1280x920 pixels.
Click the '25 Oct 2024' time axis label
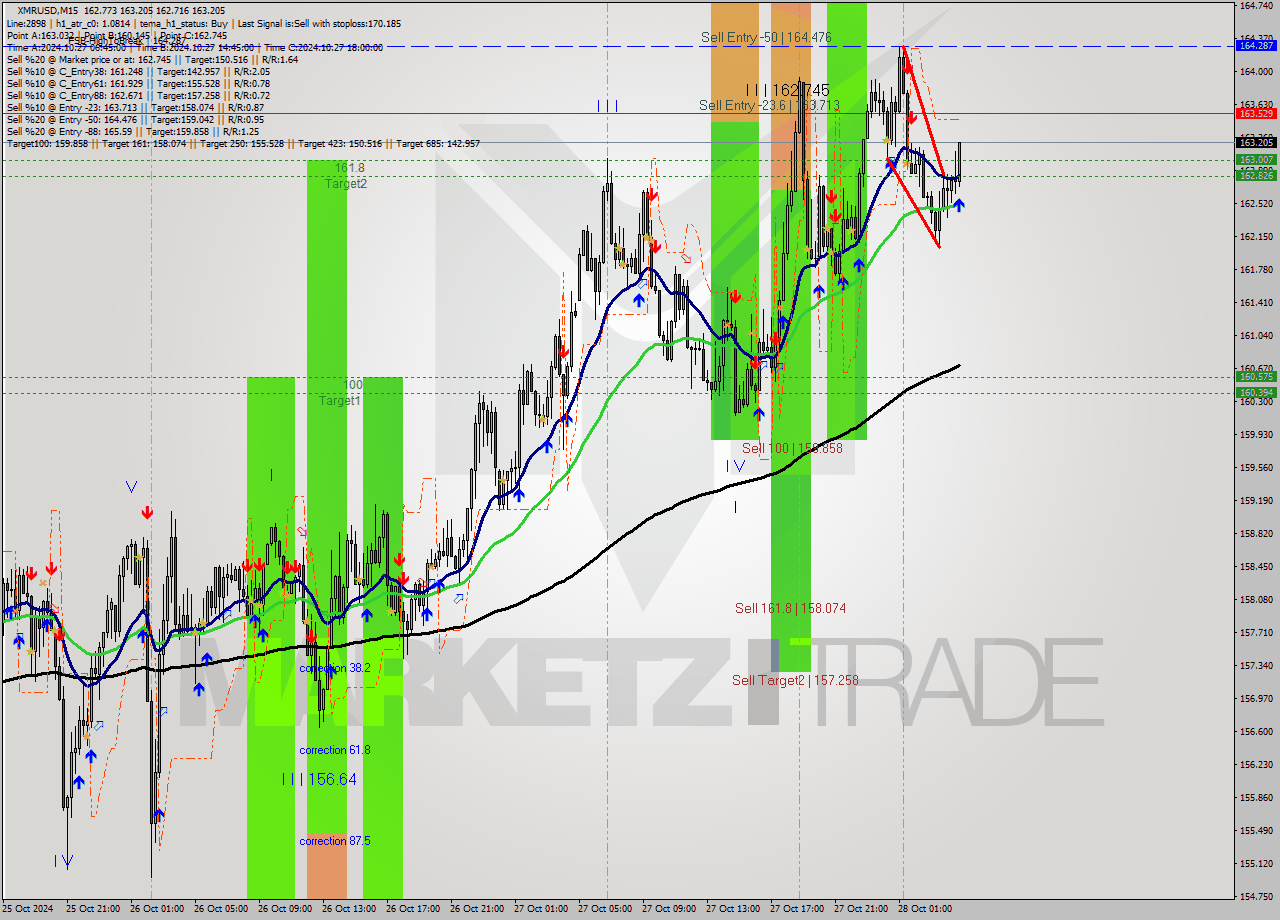click(28, 909)
